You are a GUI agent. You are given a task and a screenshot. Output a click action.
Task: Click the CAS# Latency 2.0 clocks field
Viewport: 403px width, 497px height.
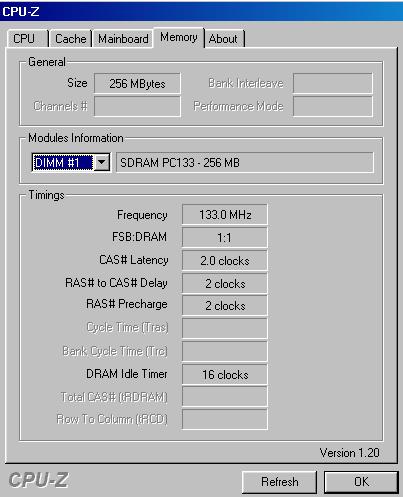(225, 261)
